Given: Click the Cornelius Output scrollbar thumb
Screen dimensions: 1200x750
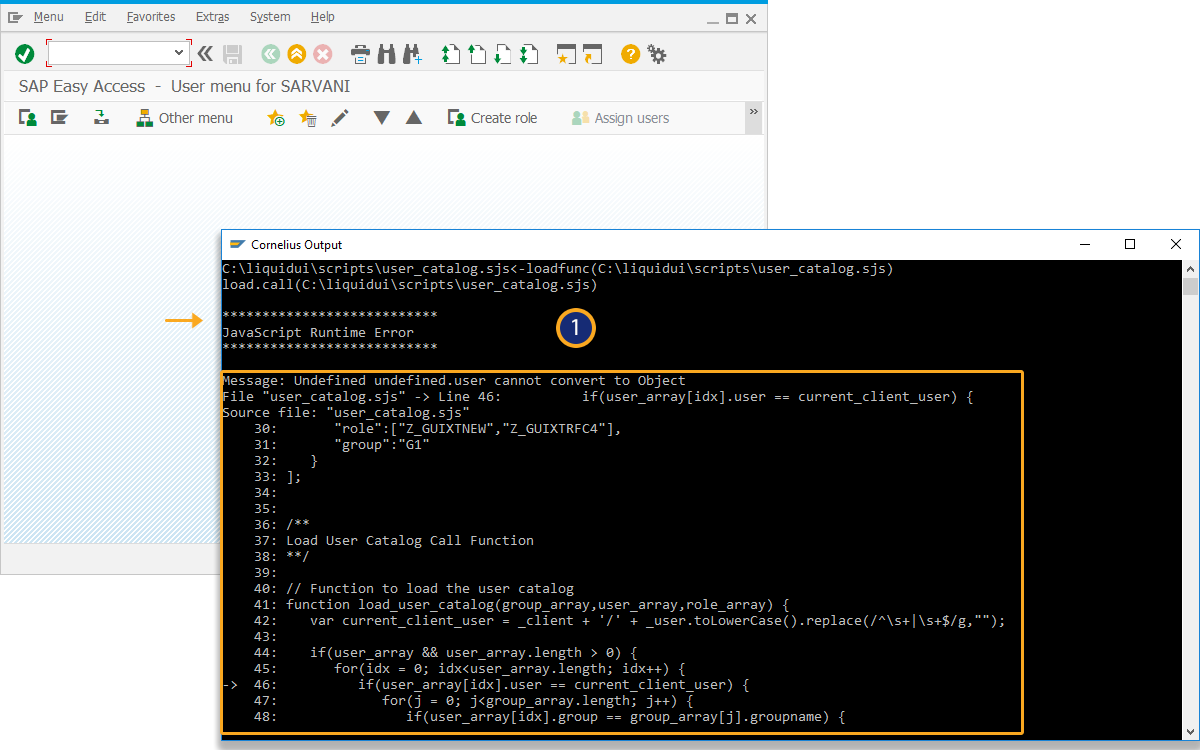Looking at the screenshot, I should coord(1190,288).
